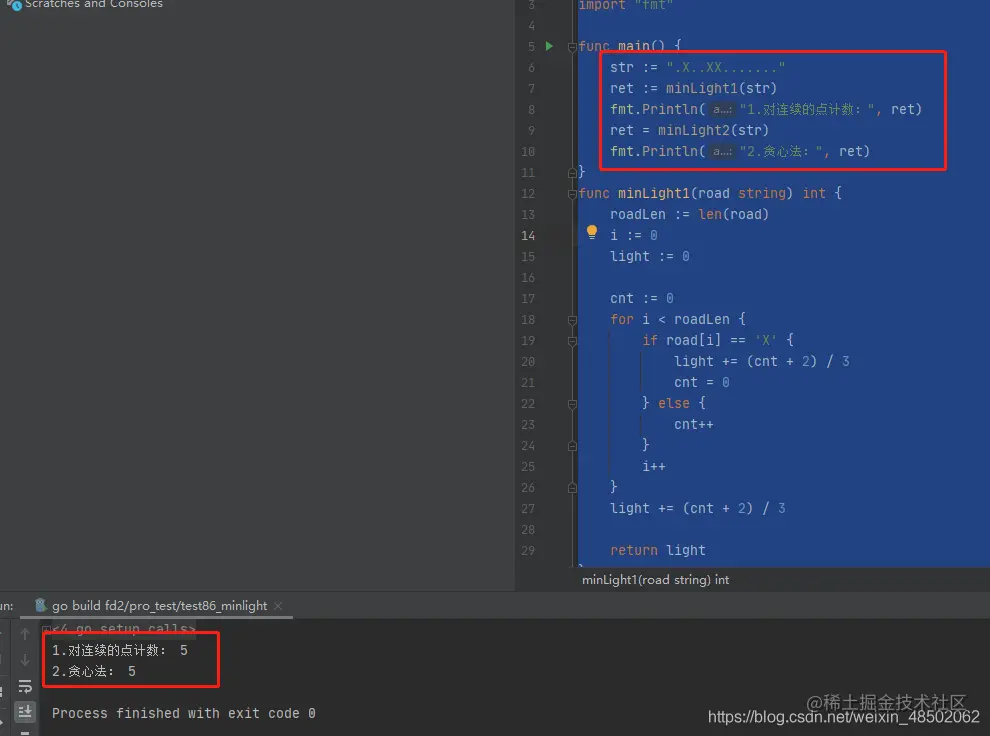Click the fold end marker on line 26
The height and width of the screenshot is (736, 990).
572,487
